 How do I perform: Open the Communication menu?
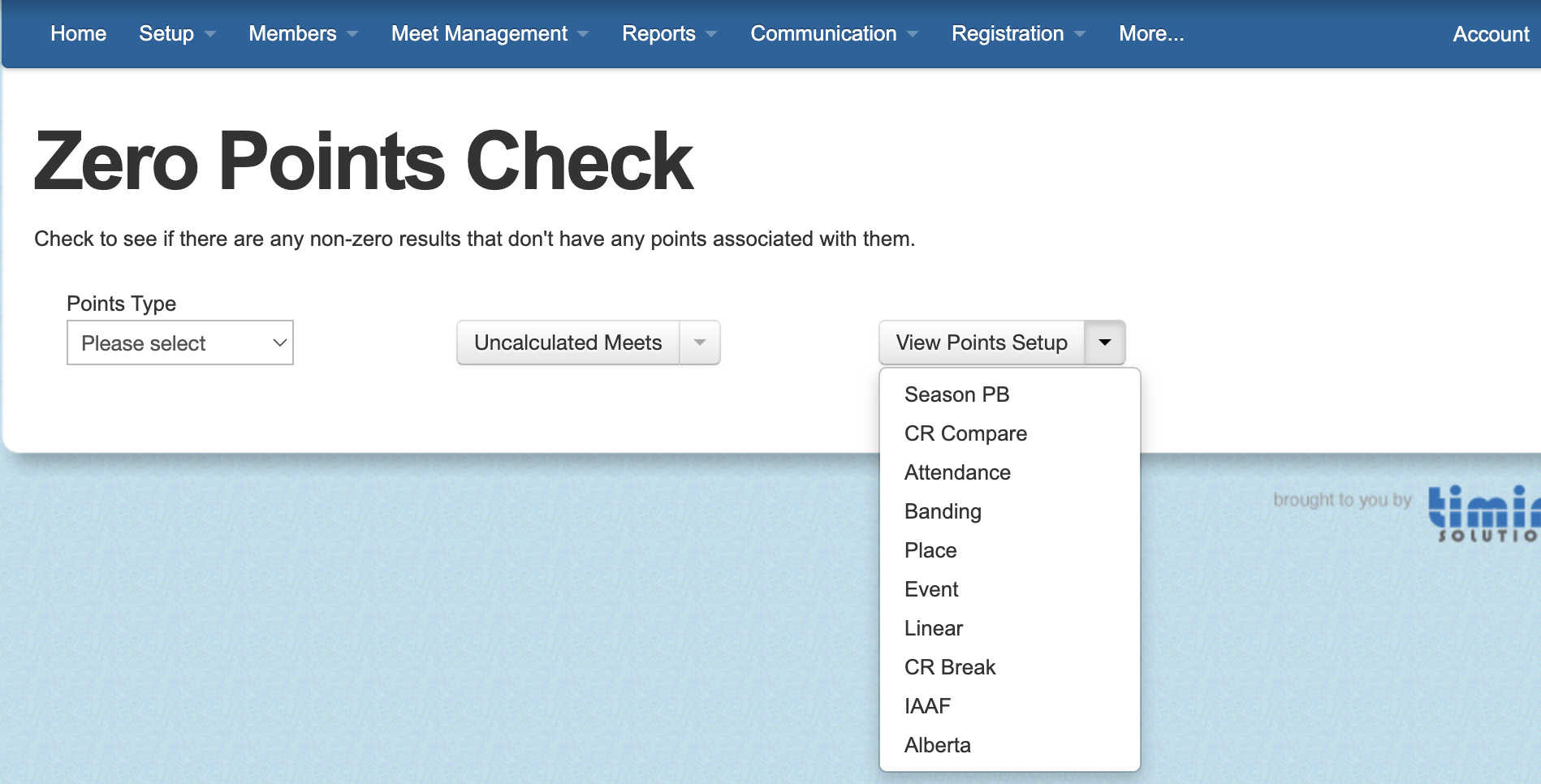(834, 33)
